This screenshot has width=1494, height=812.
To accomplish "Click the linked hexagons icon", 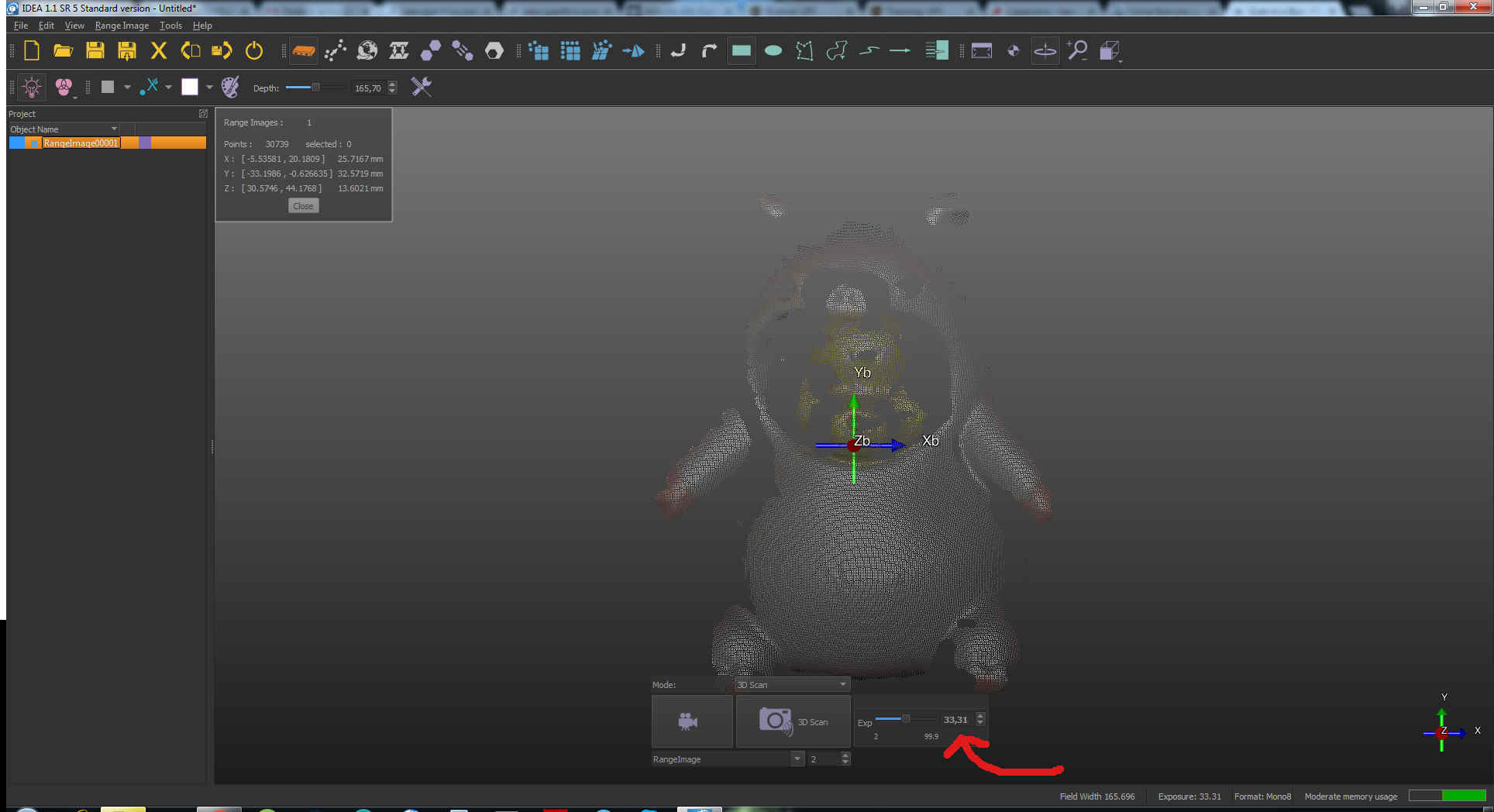I will click(463, 51).
